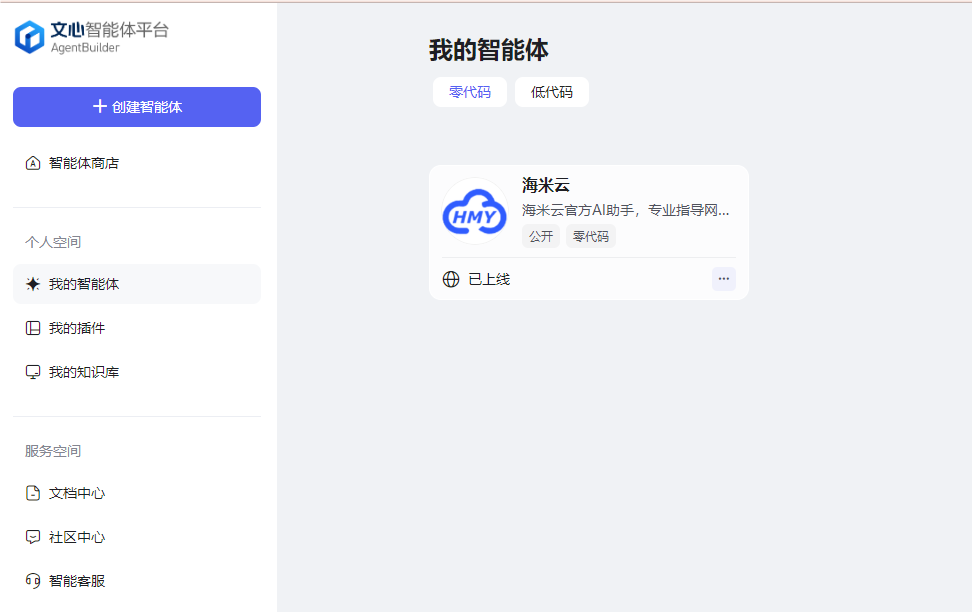
Task: Click the Wenxin AgentBuilder logo icon
Action: coord(29,37)
